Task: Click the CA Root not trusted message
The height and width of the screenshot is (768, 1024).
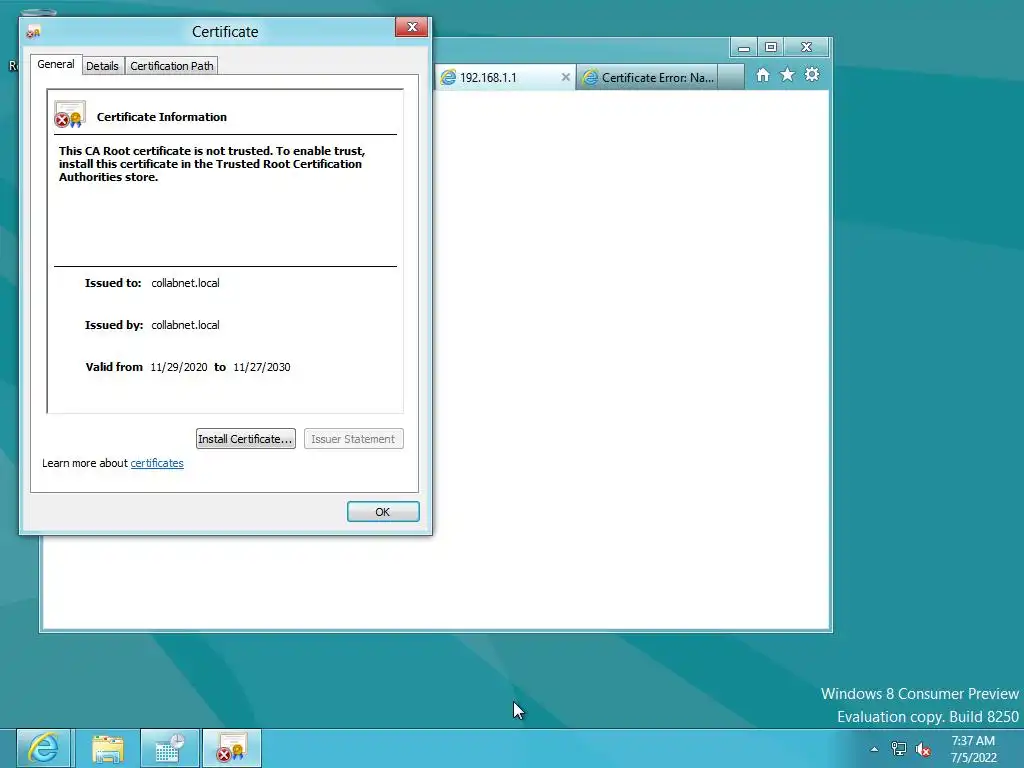Action: [x=212, y=164]
